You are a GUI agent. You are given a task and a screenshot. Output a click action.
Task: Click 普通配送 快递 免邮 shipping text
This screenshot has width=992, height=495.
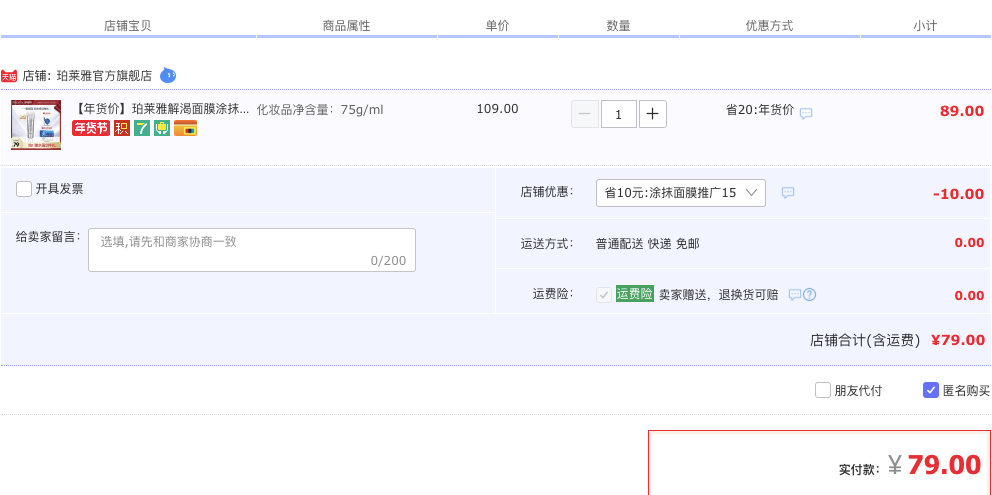[648, 244]
